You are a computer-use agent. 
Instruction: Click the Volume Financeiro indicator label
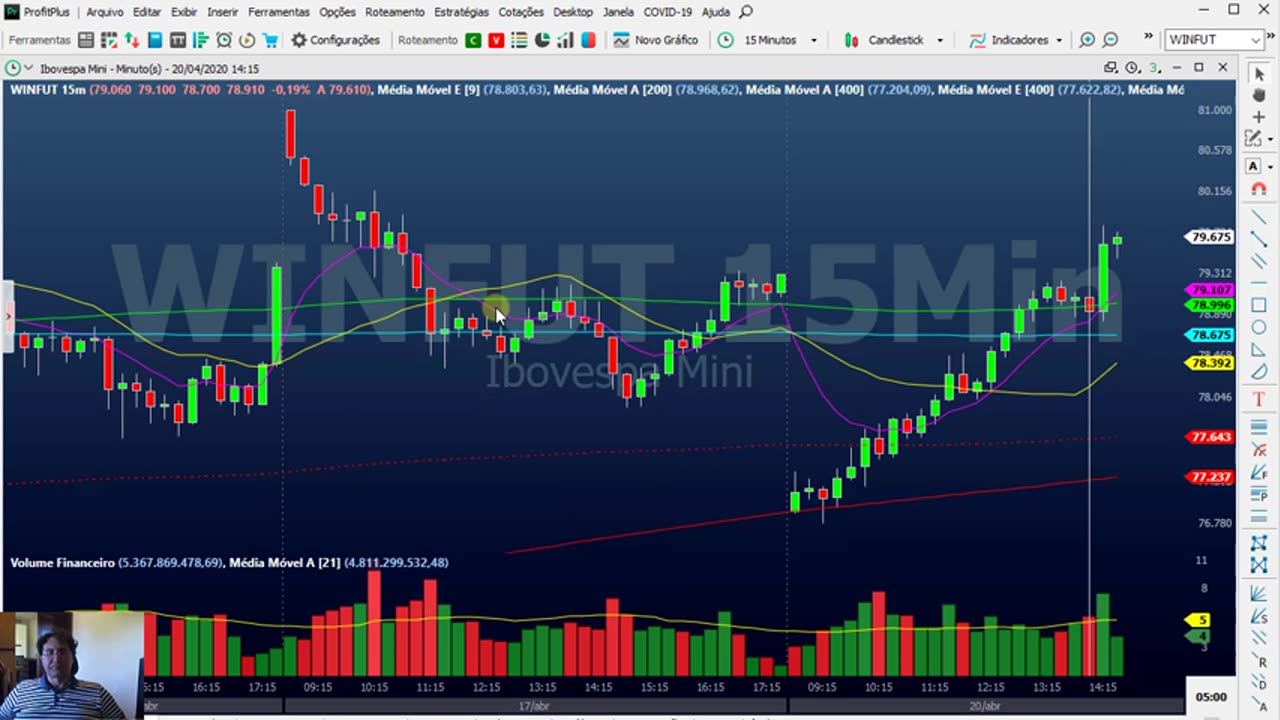click(62, 563)
